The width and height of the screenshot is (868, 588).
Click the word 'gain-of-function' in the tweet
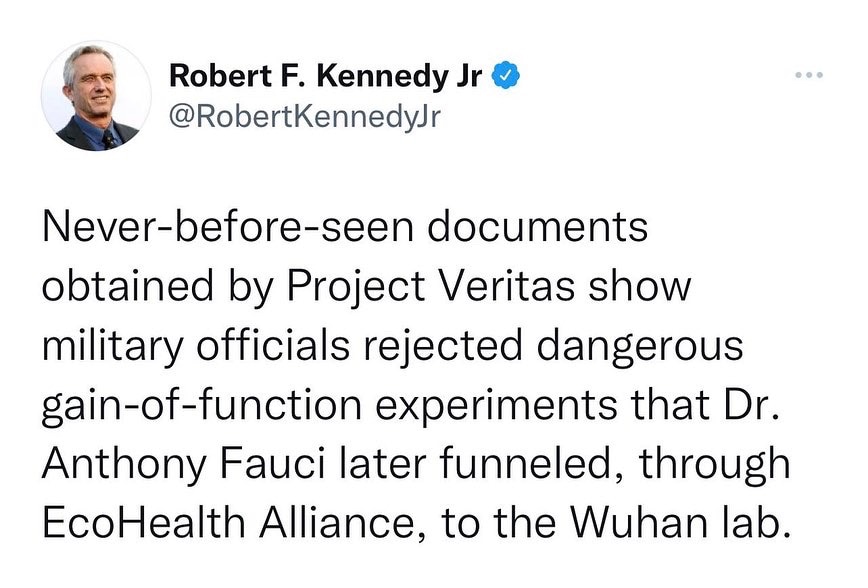coord(202,405)
